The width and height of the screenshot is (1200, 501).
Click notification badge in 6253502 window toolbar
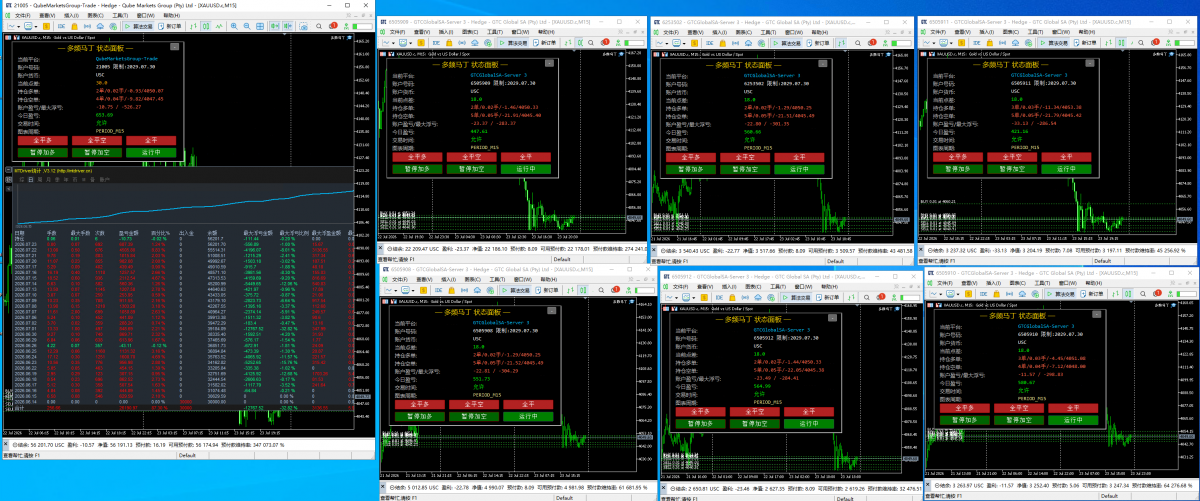point(872,42)
